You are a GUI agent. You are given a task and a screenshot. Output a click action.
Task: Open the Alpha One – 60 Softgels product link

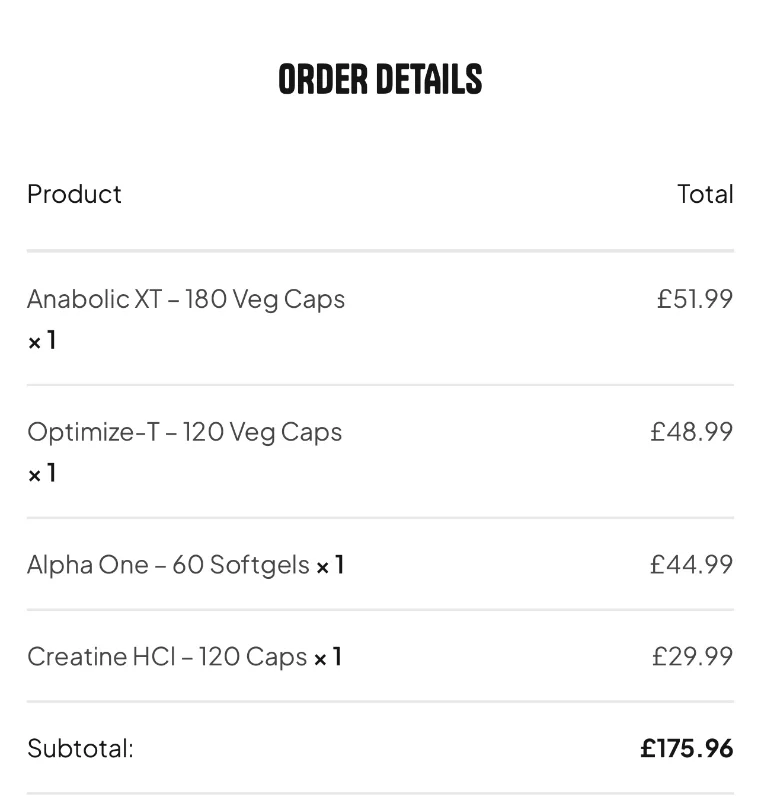168,565
